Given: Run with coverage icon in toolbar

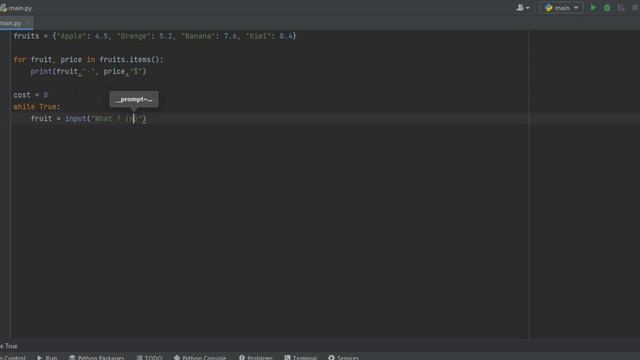Looking at the screenshot, I should [621, 8].
